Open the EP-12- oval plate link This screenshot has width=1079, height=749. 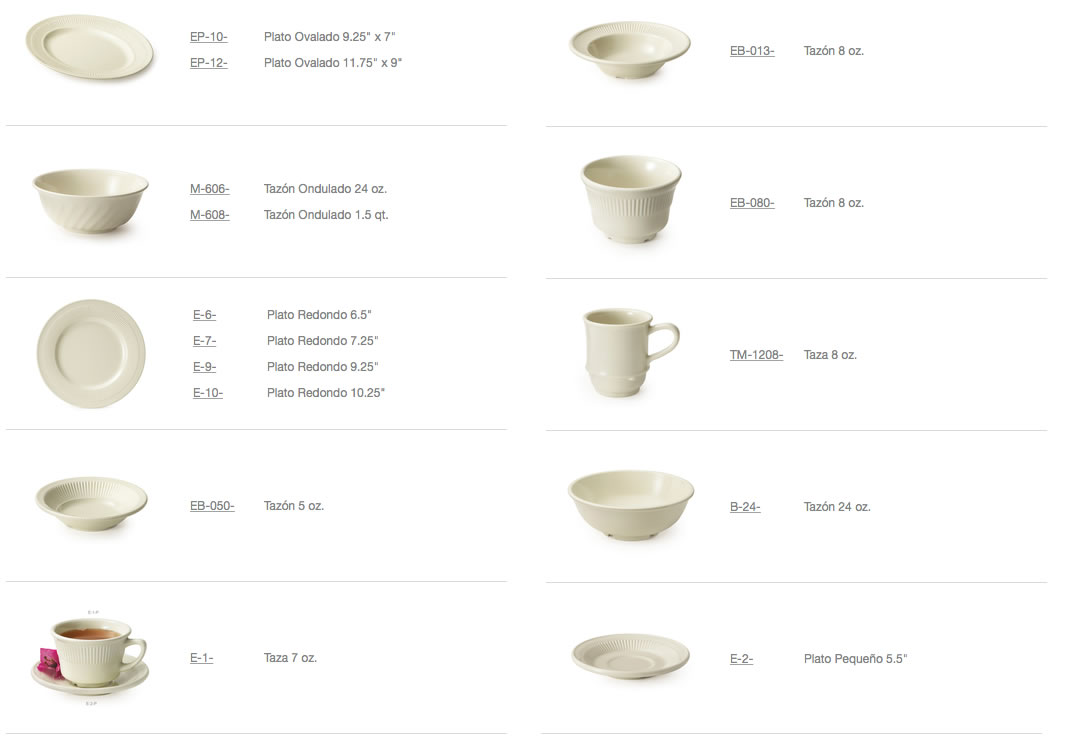[209, 63]
